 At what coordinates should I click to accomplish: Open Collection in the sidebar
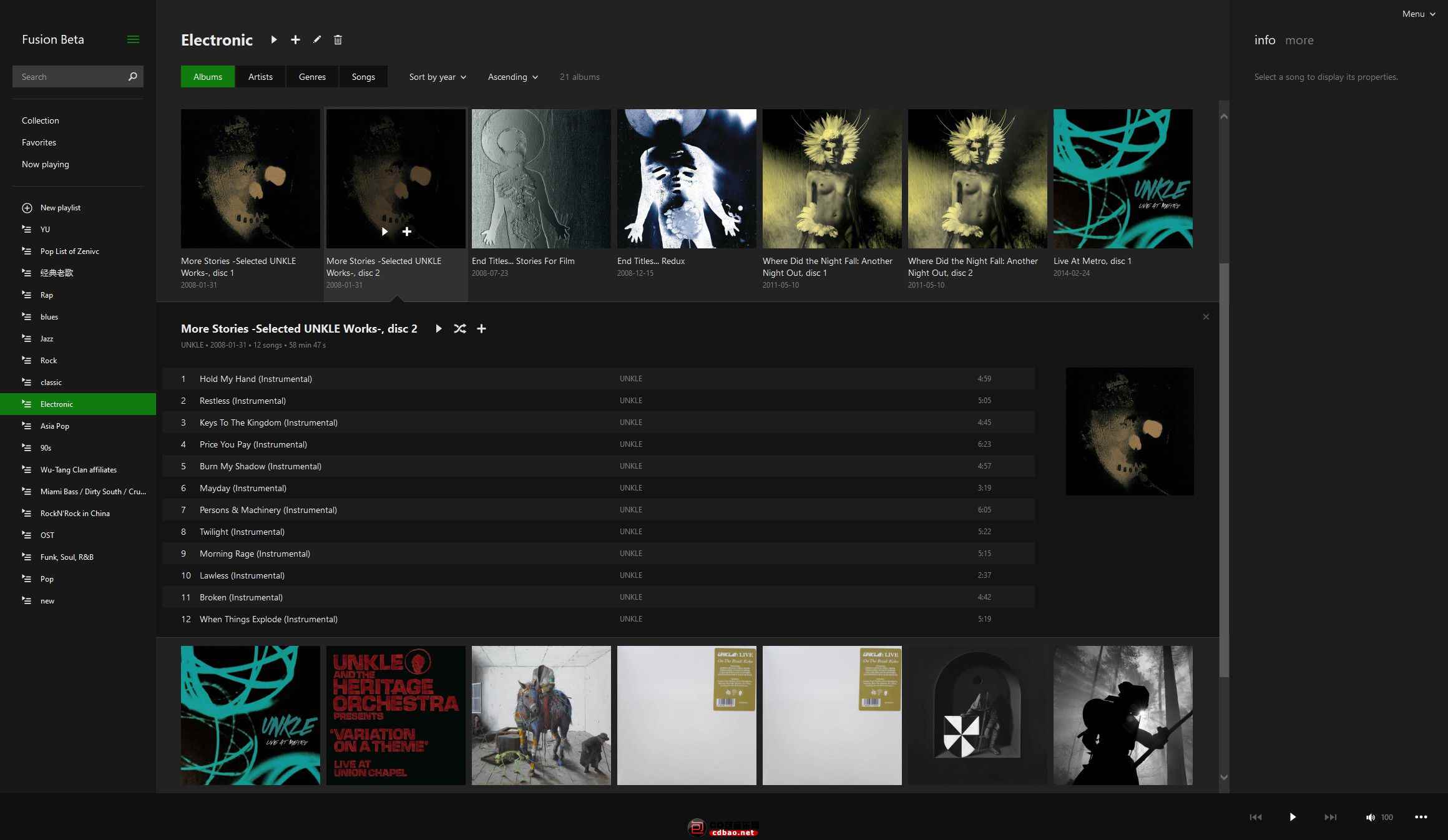click(x=41, y=120)
